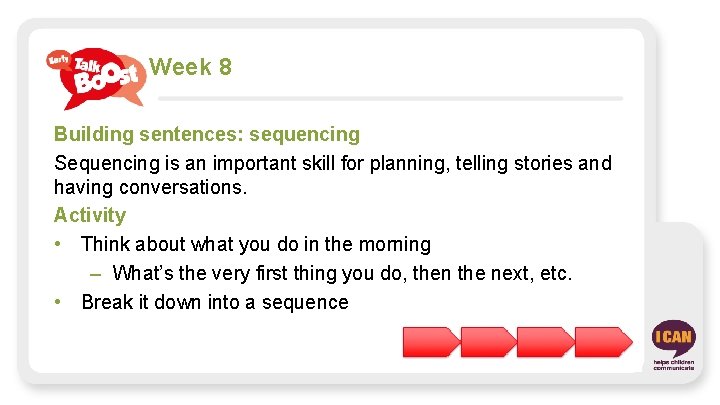Click the 'Building sentences: sequencing' heading

tap(207, 134)
